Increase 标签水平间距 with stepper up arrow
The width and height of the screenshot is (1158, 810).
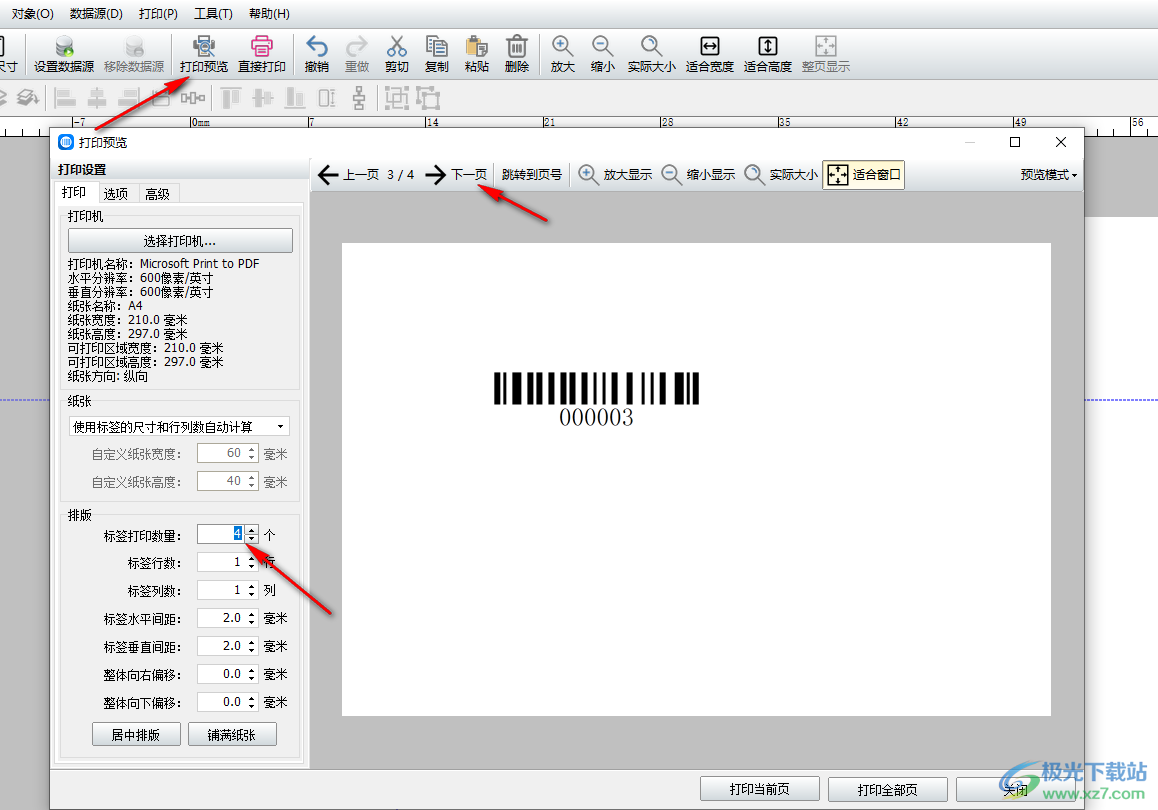click(x=252, y=614)
